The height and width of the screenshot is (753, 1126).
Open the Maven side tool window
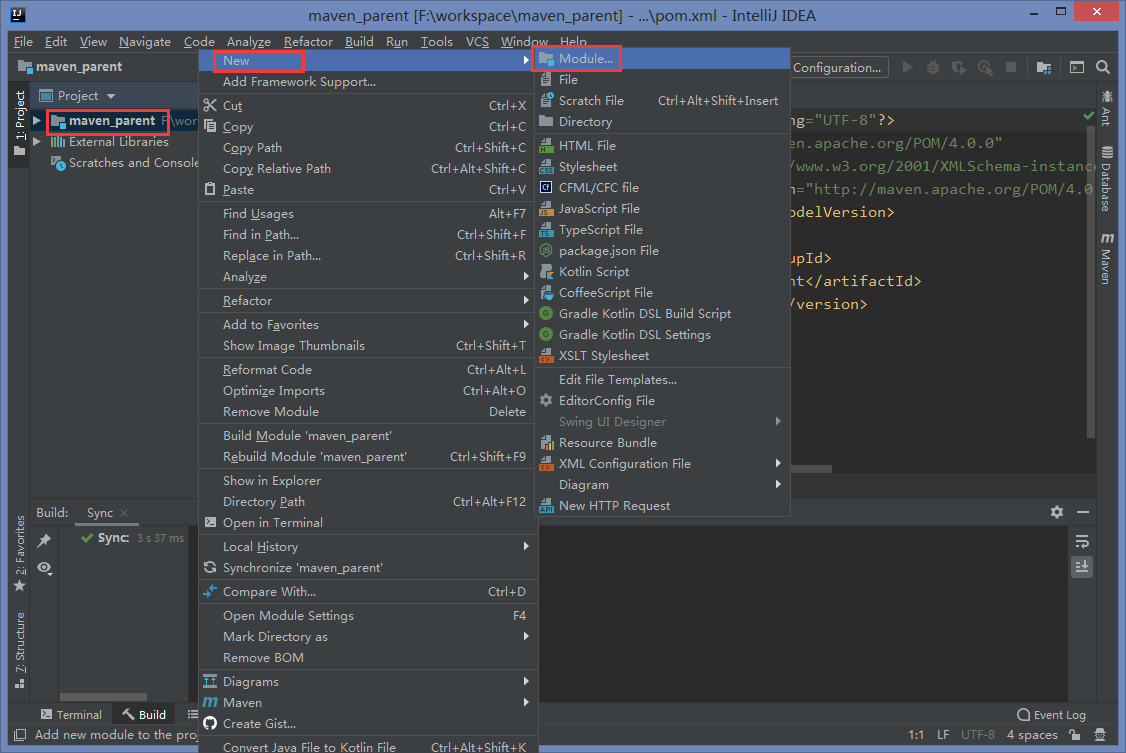coord(1107,258)
